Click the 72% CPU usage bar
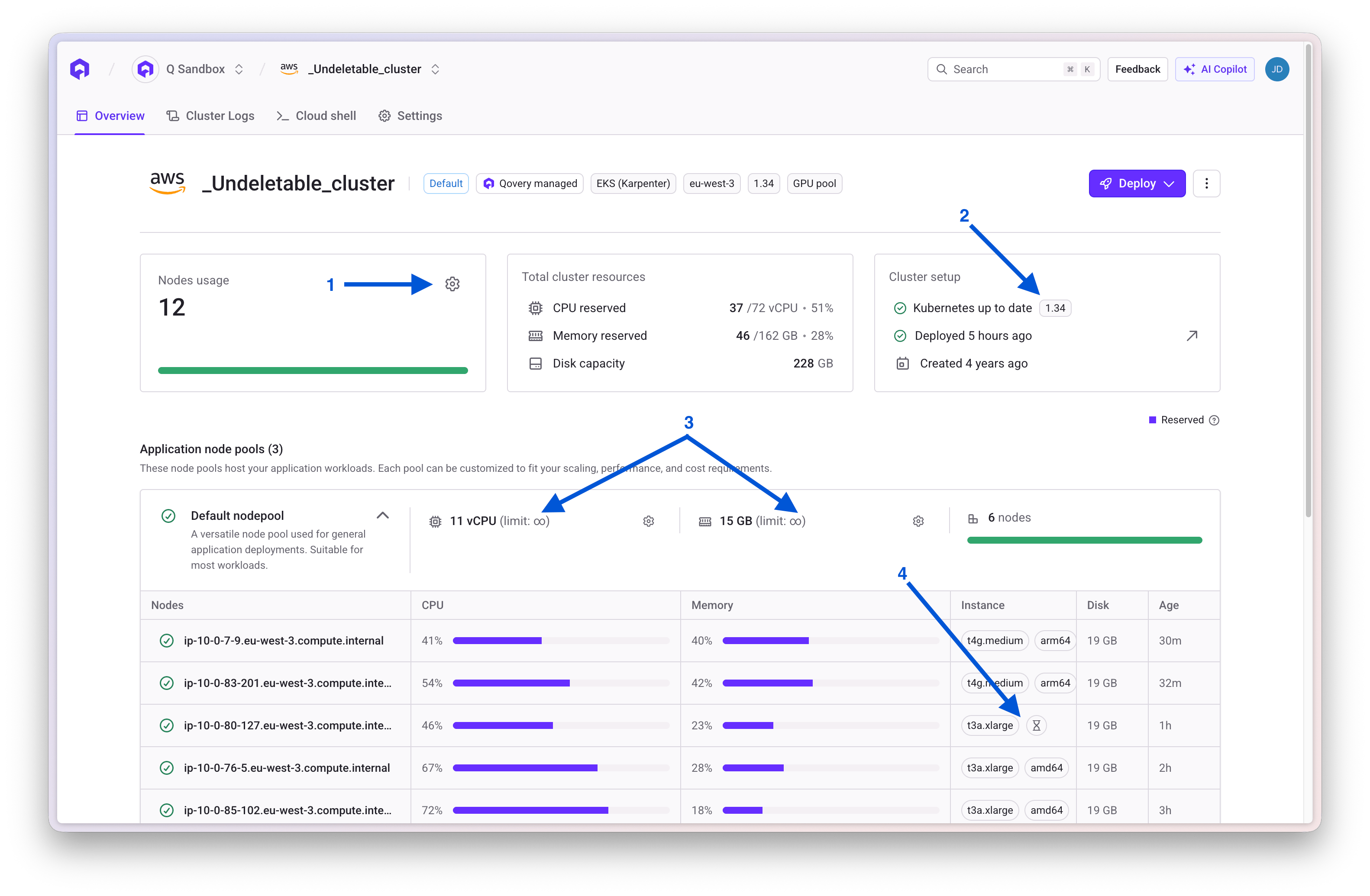The image size is (1370, 896). 561,810
